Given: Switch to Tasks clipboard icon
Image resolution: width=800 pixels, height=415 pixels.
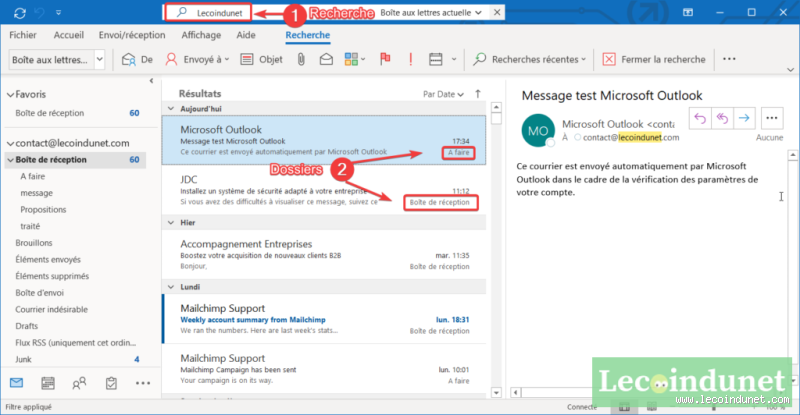Looking at the screenshot, I should click(x=111, y=383).
